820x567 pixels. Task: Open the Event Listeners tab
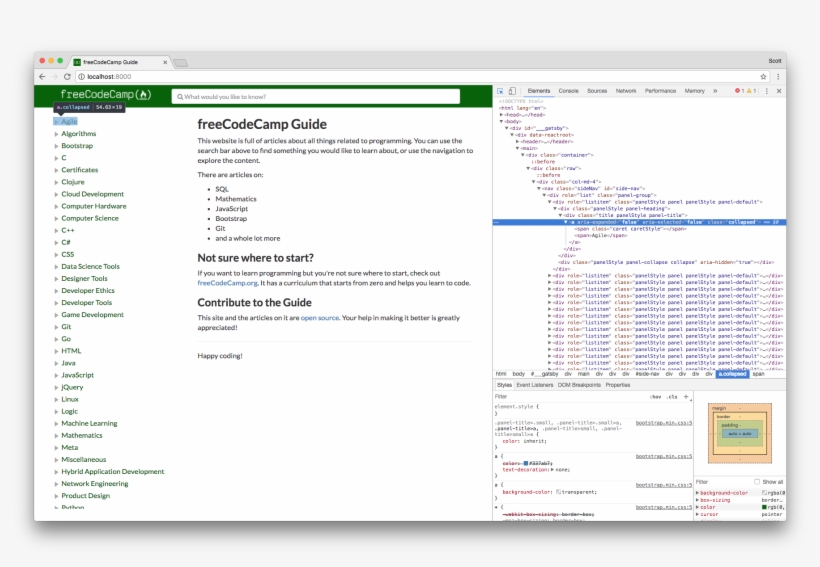(535, 385)
